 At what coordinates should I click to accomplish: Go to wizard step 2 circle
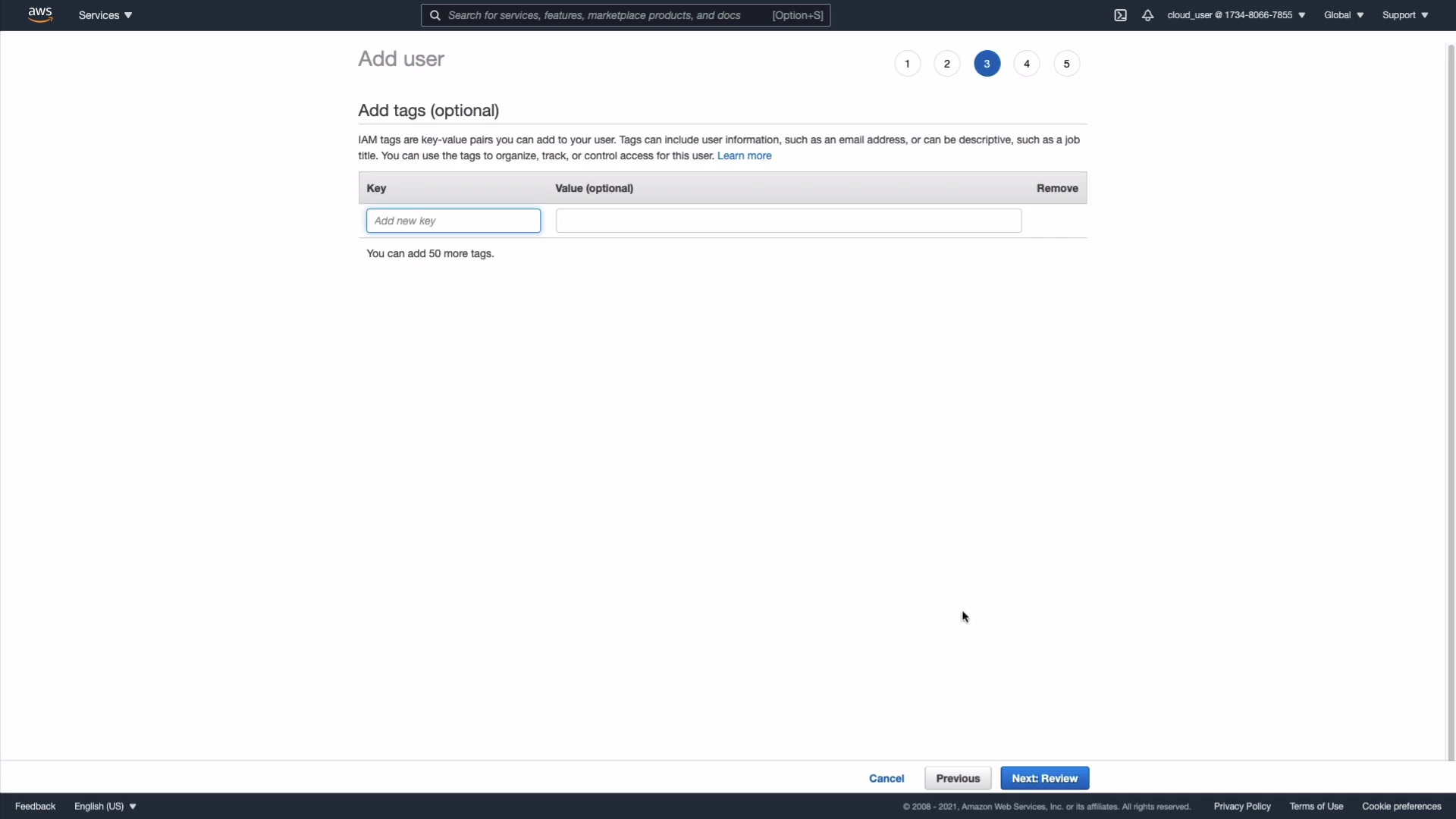pyautogui.click(x=947, y=64)
